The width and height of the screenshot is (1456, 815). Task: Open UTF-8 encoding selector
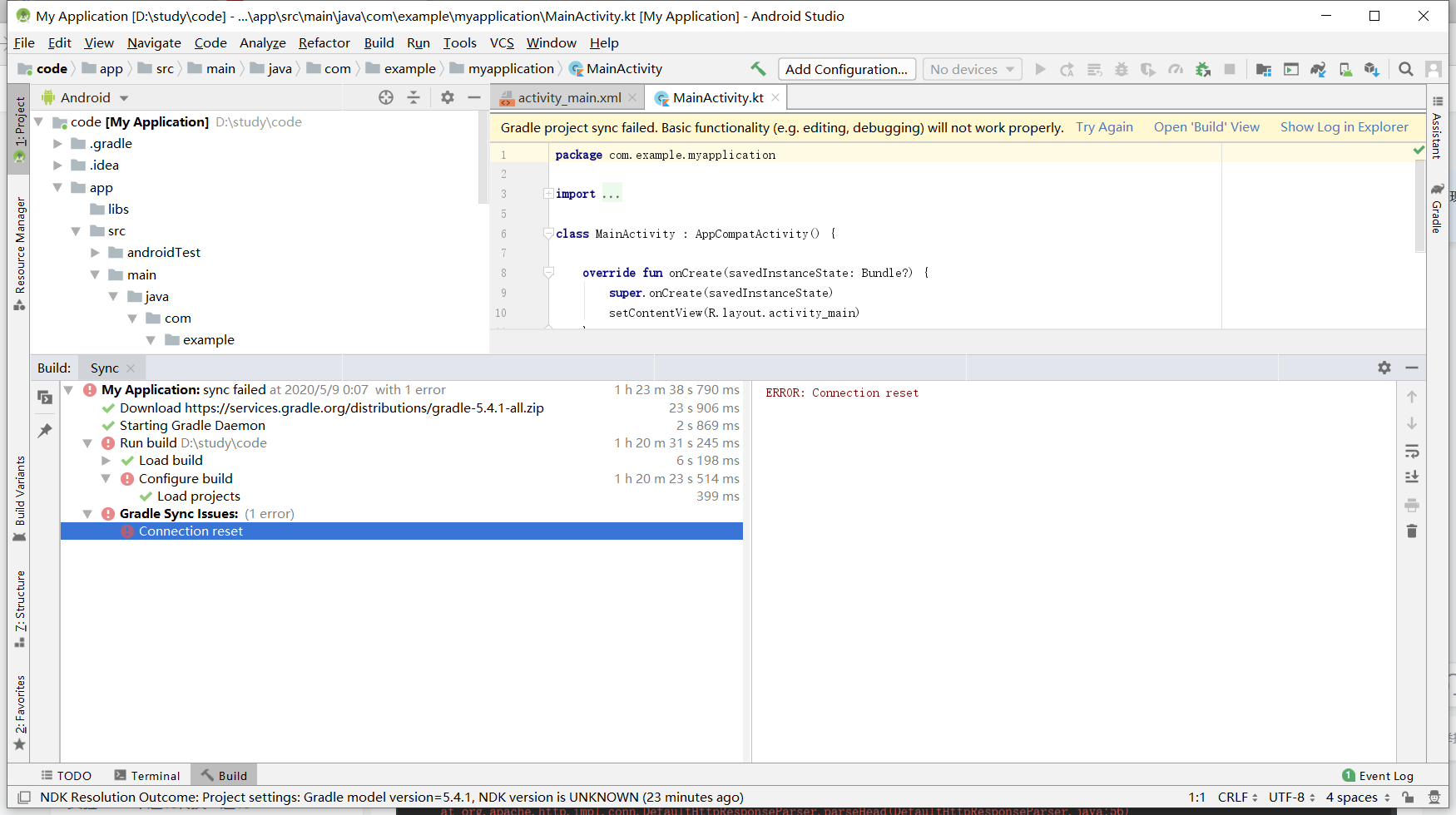[x=1291, y=797]
